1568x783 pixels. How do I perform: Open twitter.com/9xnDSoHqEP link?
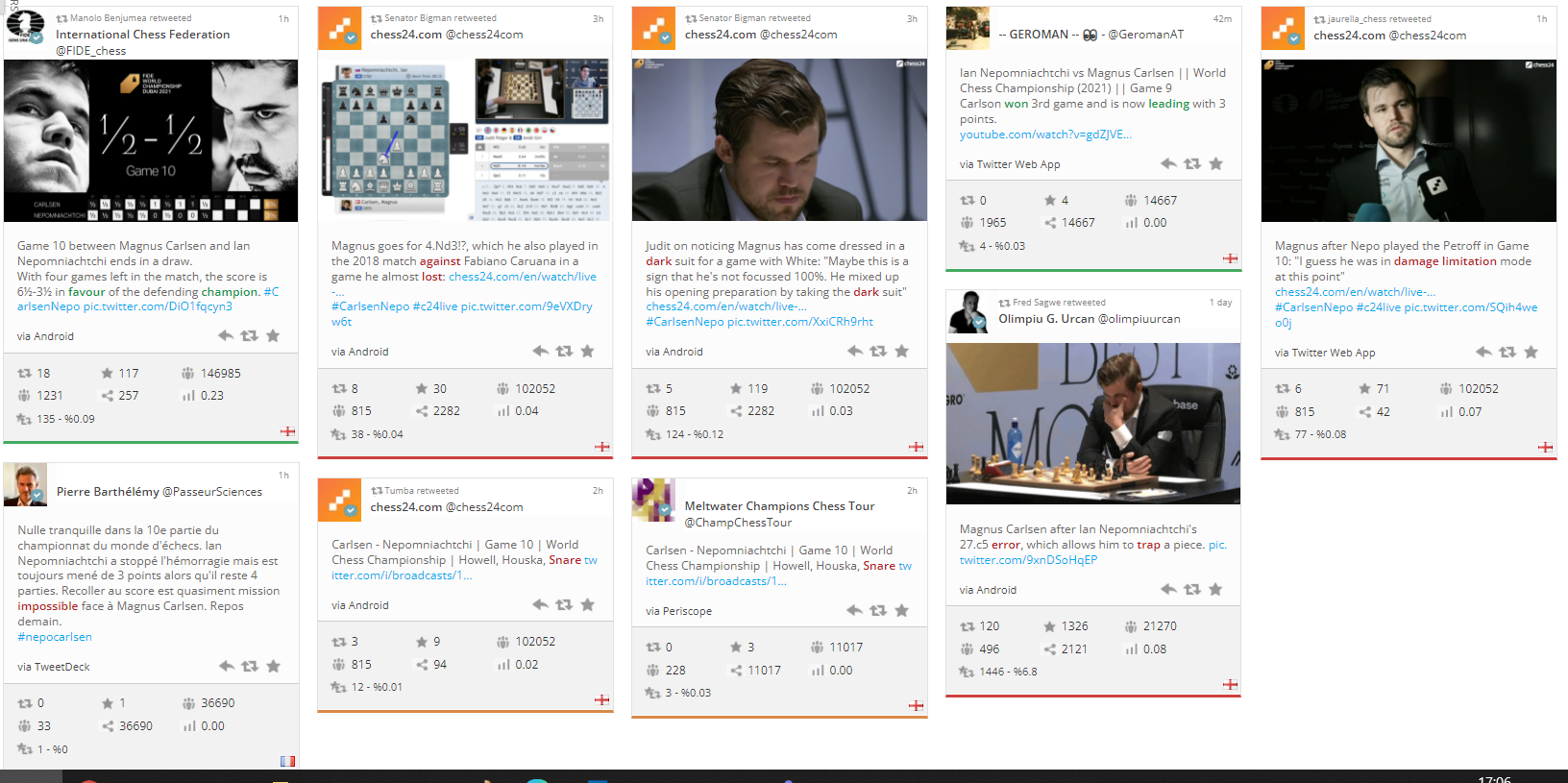[1028, 560]
